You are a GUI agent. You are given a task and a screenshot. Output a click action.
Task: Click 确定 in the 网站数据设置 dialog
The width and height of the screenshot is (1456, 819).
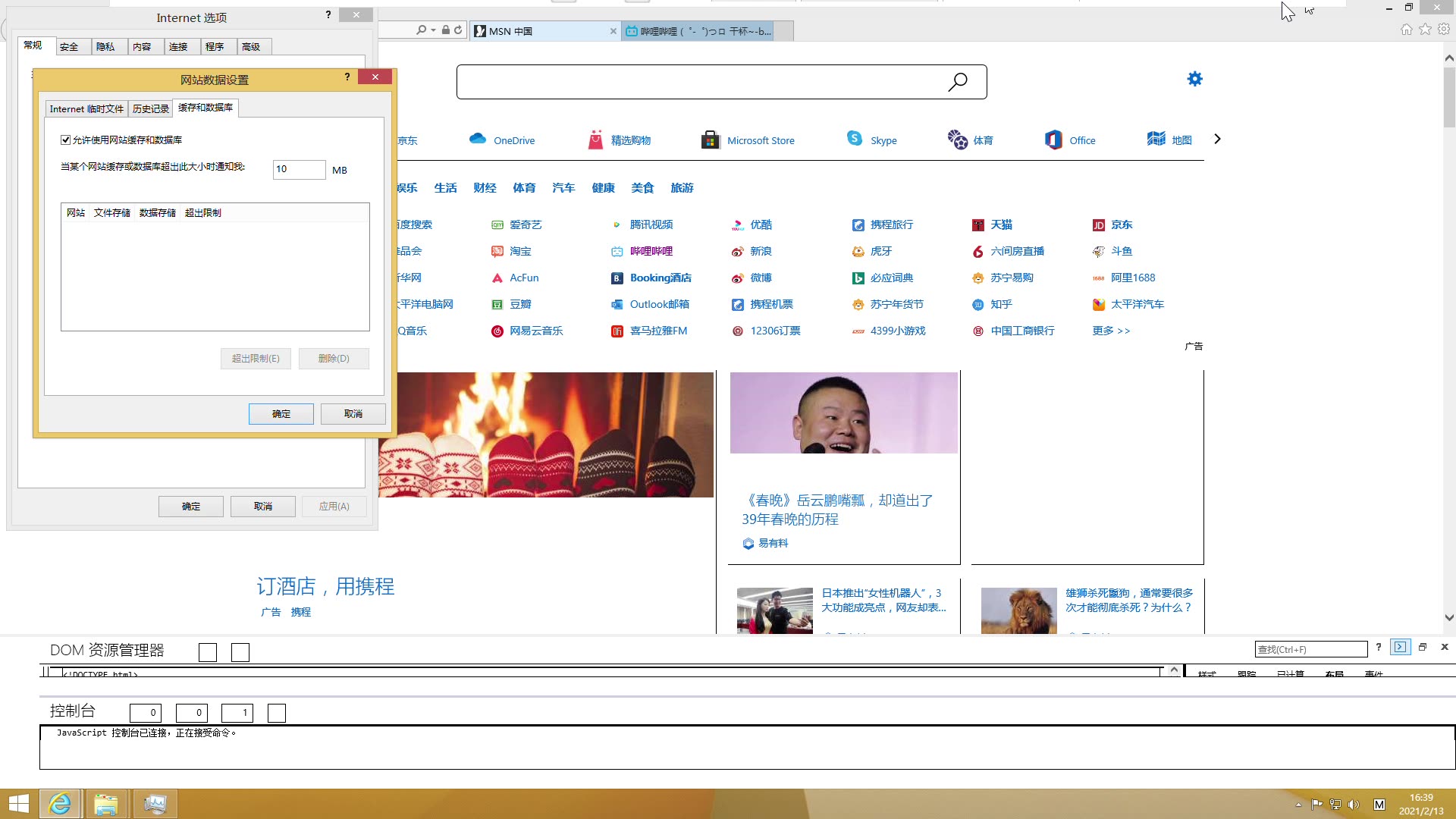pyautogui.click(x=281, y=413)
